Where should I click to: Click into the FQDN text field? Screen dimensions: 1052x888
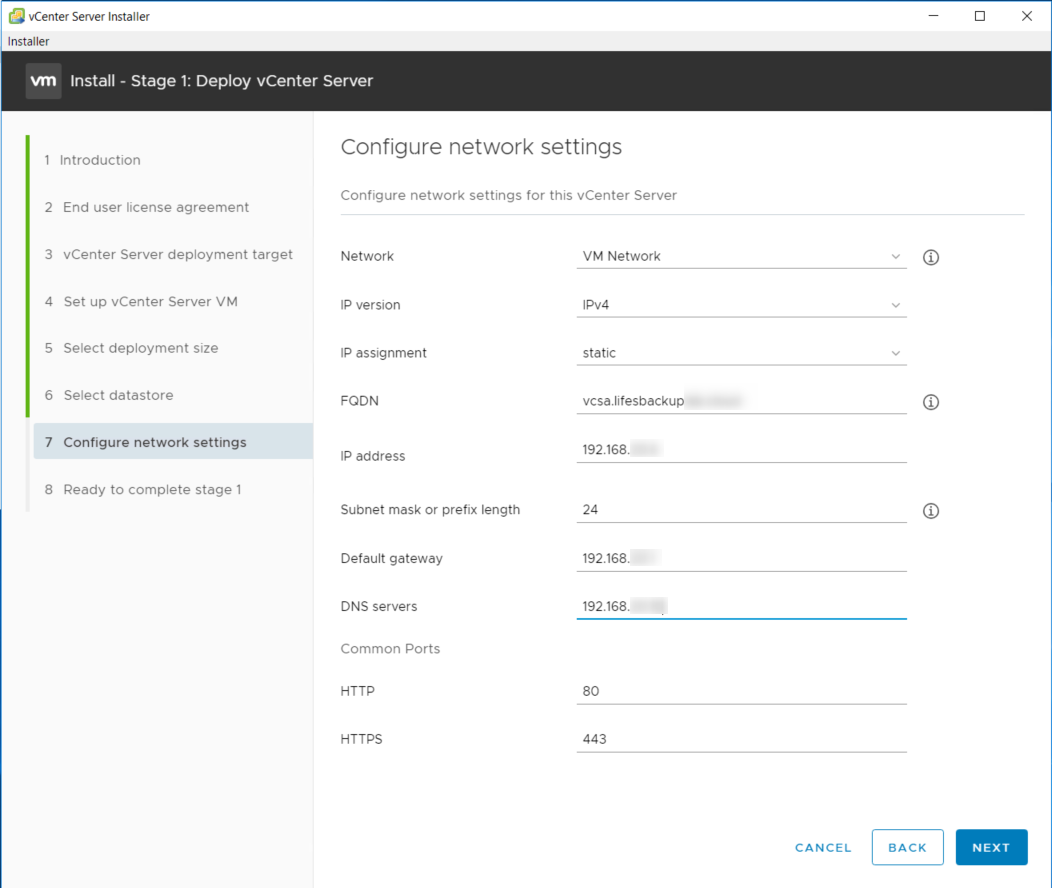click(741, 401)
